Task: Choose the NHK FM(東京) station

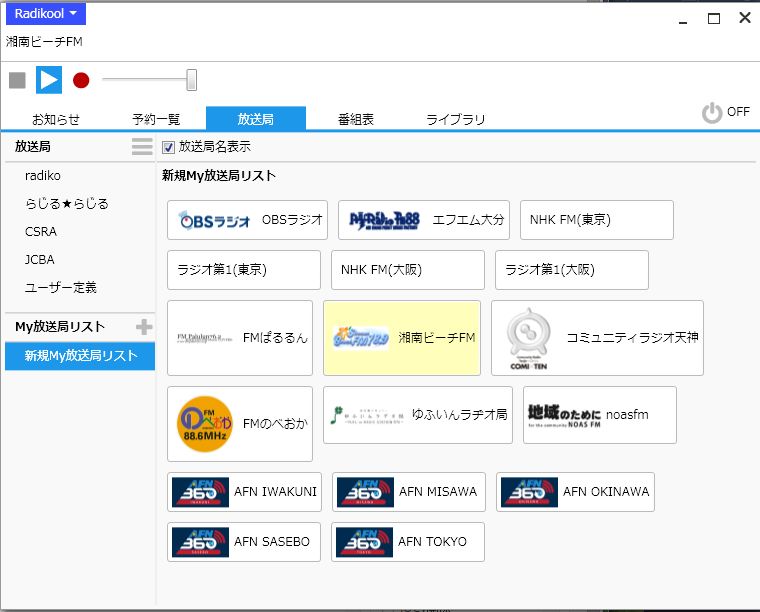Action: 597,220
